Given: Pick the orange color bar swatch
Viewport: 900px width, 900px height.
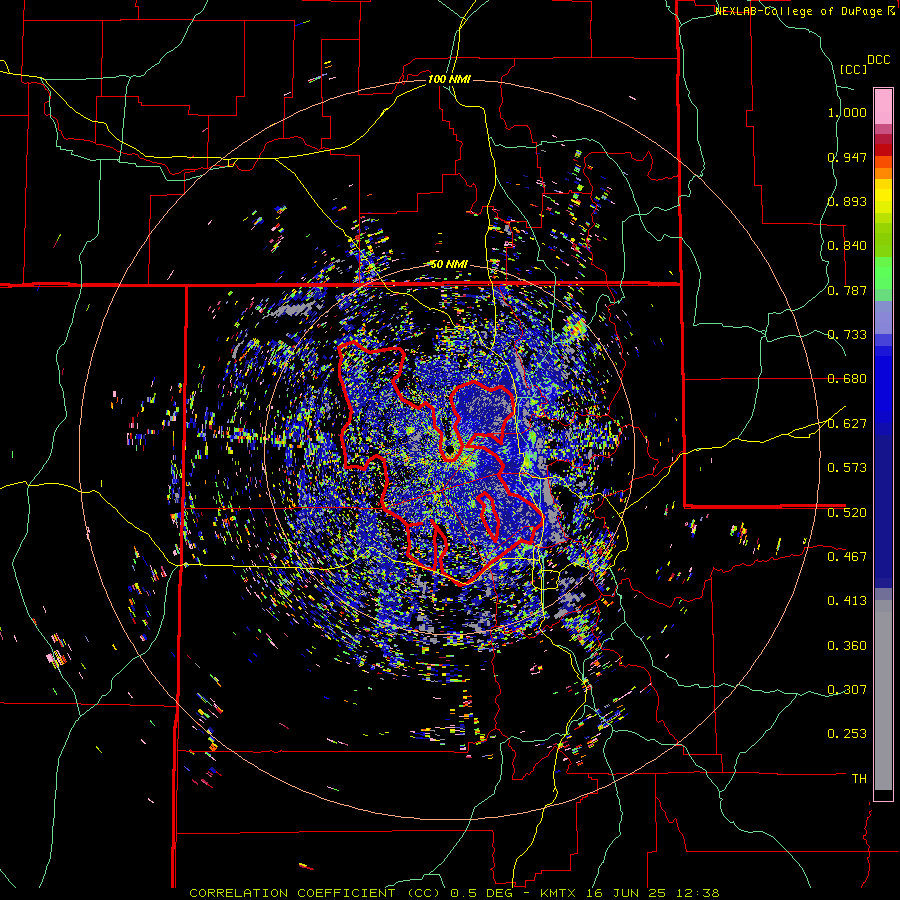Looking at the screenshot, I should click(x=883, y=173).
